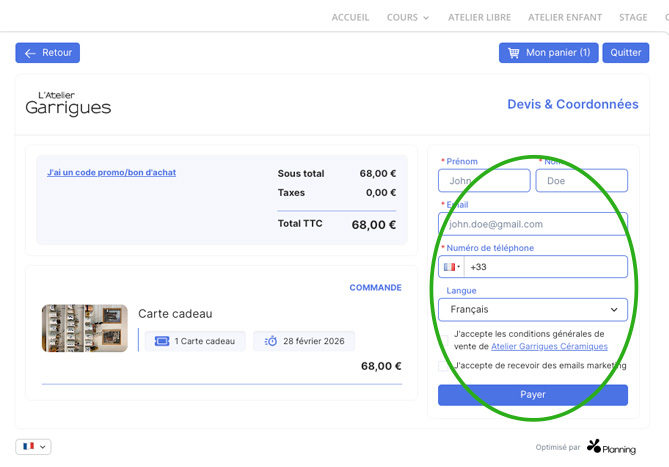The height and width of the screenshot is (467, 669).
Task: Tick the marketing emails checkbox
Action: (443, 365)
